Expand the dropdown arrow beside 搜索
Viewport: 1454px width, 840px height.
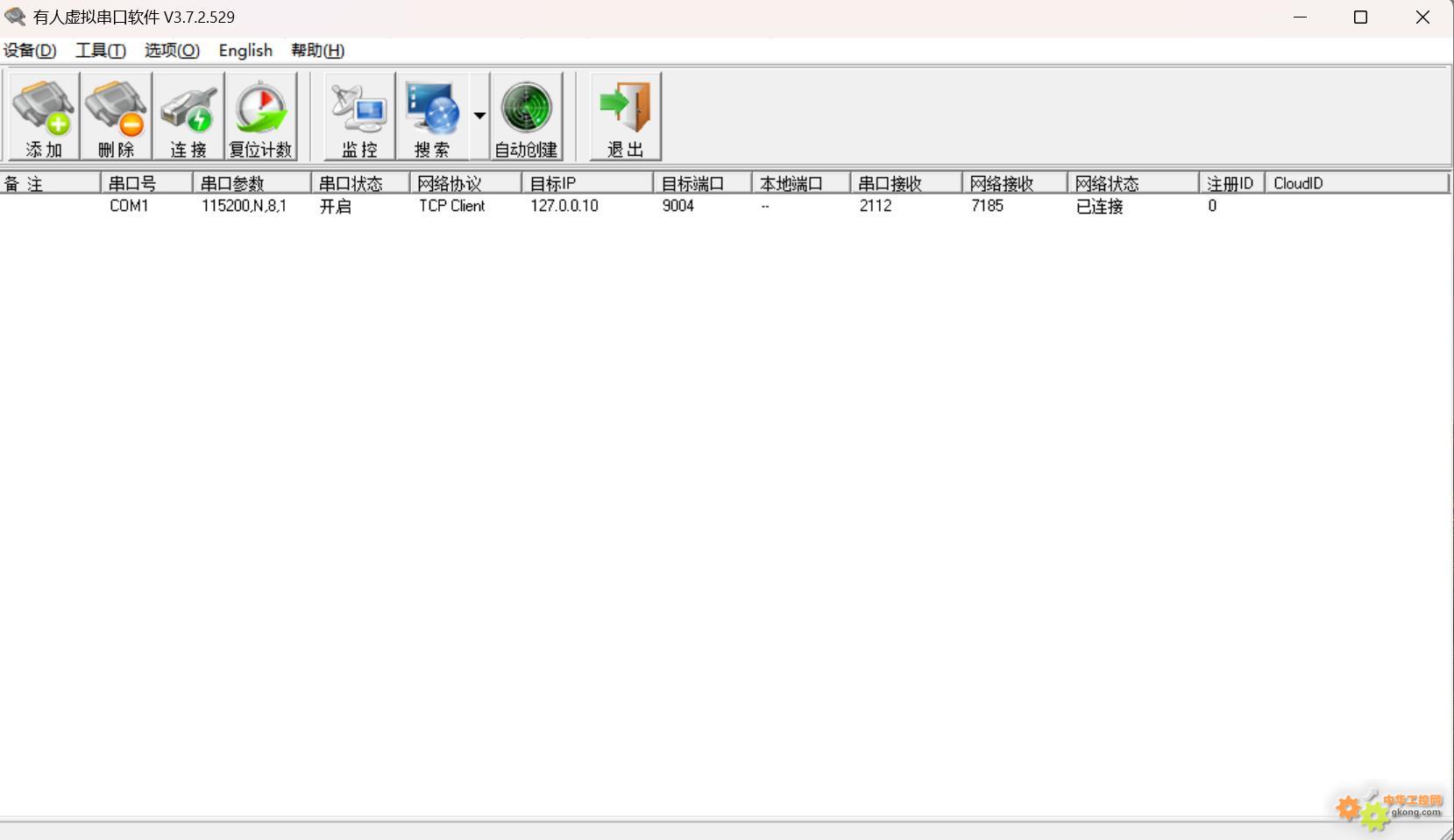tap(479, 116)
